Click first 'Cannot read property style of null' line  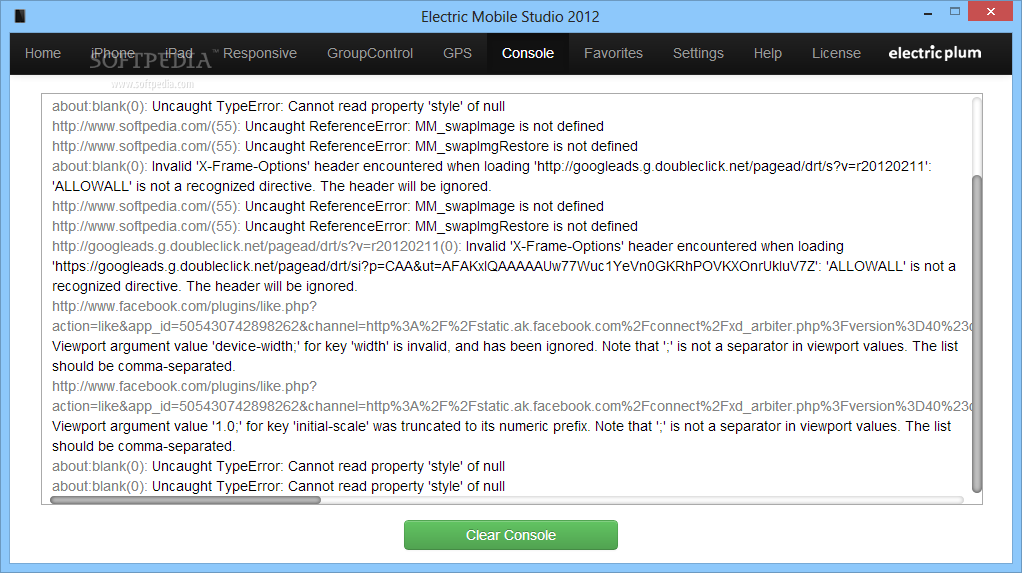pos(278,106)
